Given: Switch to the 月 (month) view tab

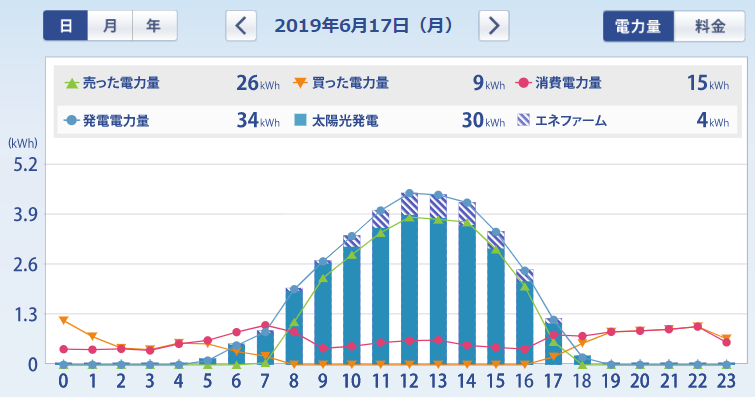Looking at the screenshot, I should 110,26.
